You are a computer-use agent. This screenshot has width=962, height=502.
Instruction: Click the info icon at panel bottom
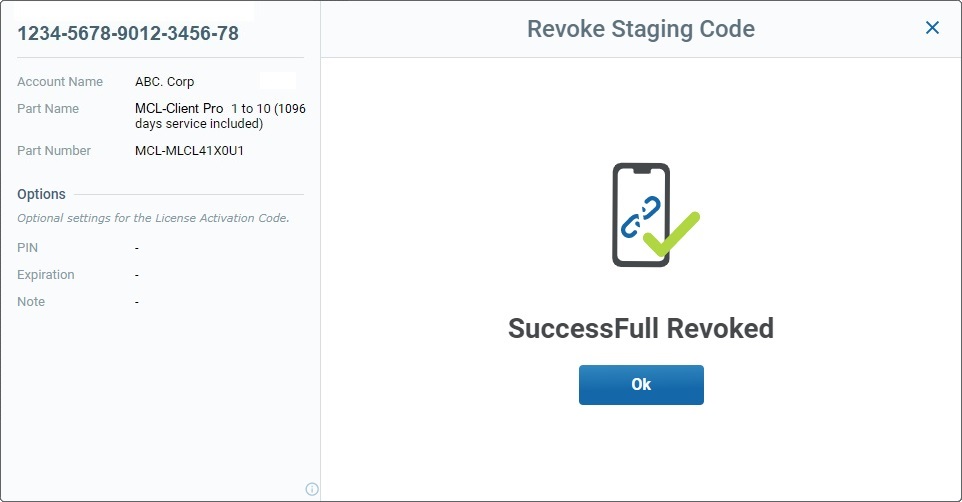312,489
